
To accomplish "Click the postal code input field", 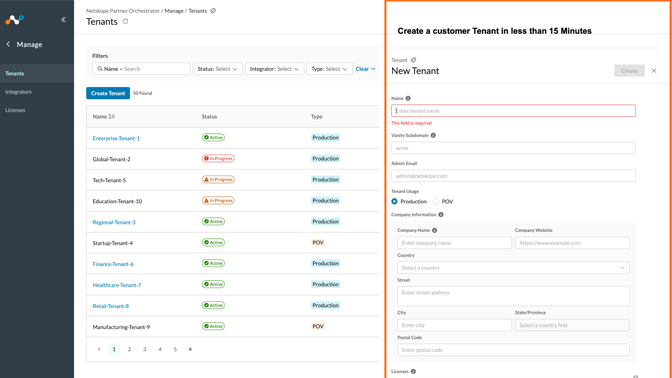I will [x=513, y=350].
